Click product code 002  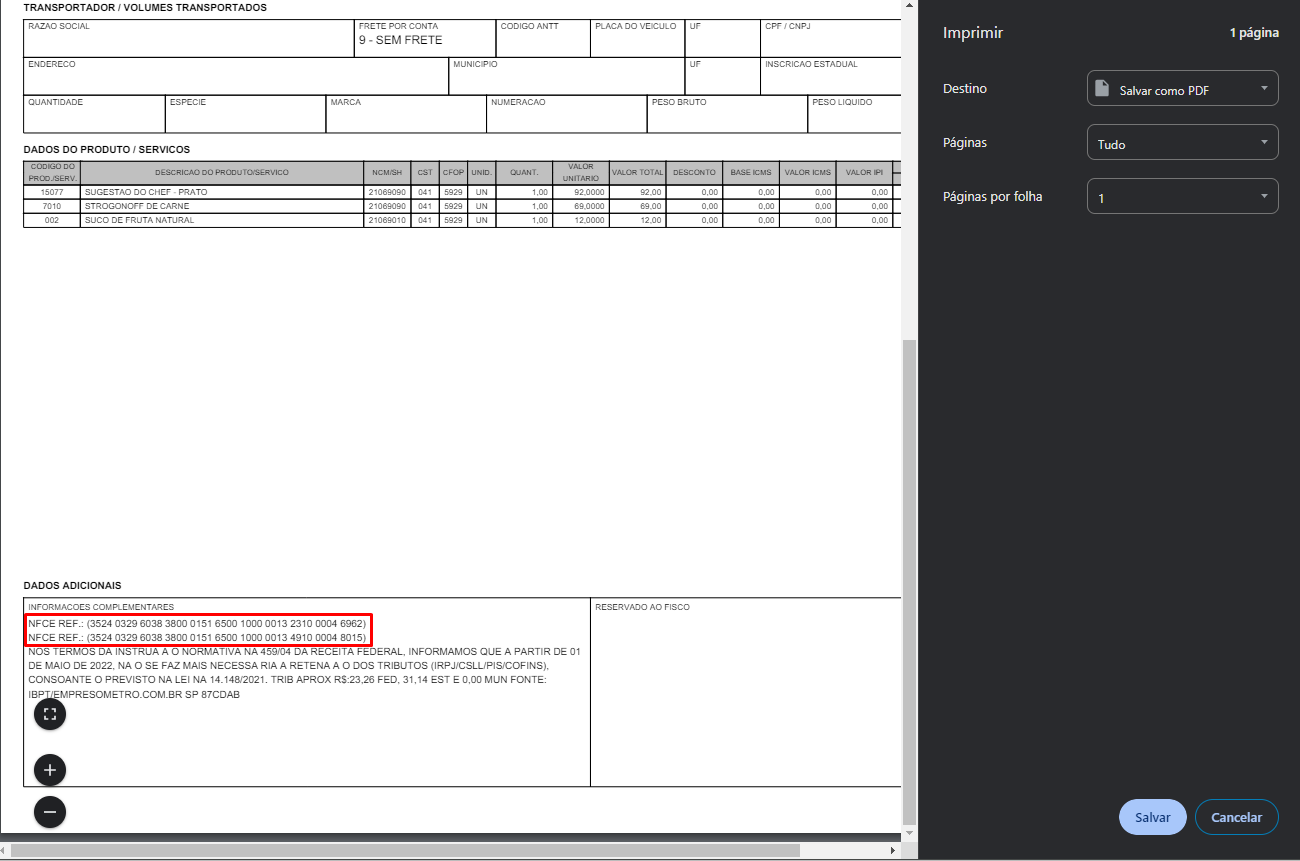point(52,220)
